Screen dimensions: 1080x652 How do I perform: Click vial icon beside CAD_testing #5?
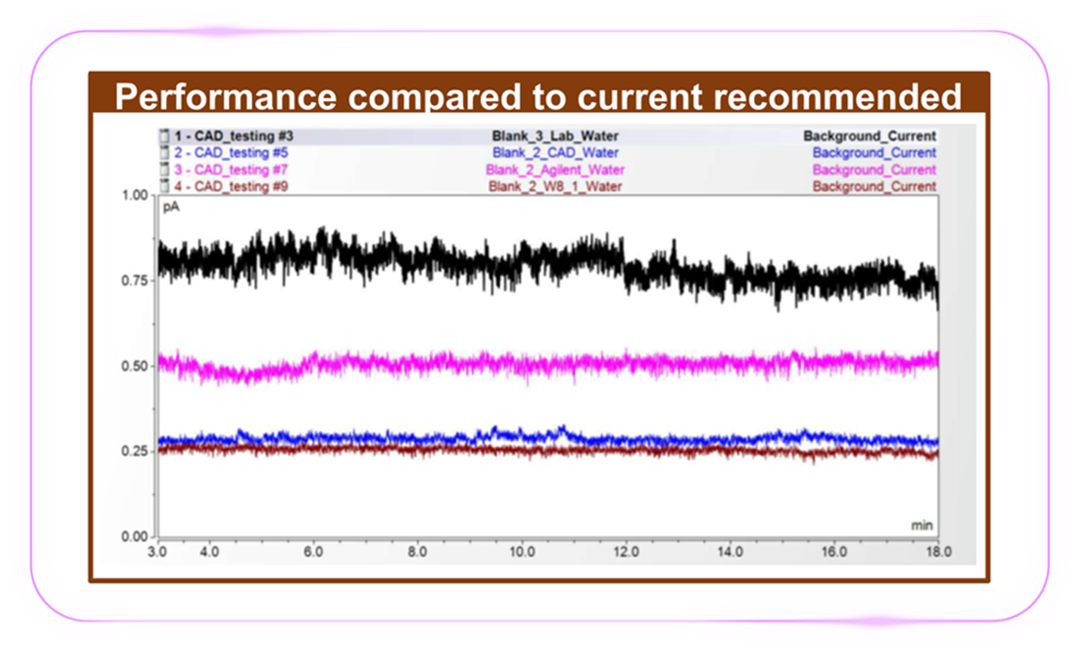[165, 153]
